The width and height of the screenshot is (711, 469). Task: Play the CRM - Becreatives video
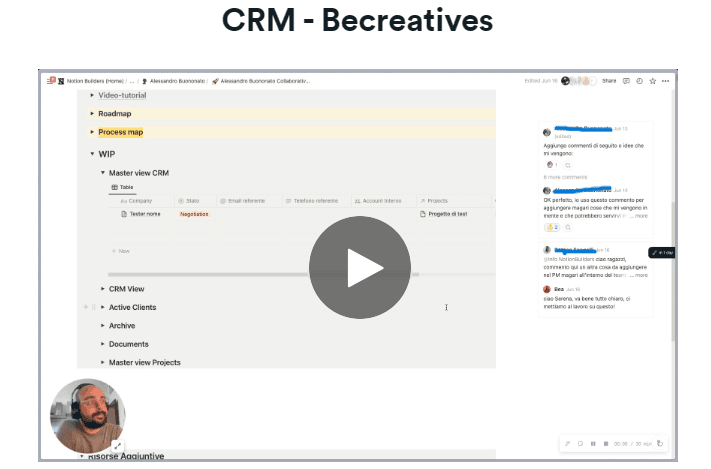(360, 267)
